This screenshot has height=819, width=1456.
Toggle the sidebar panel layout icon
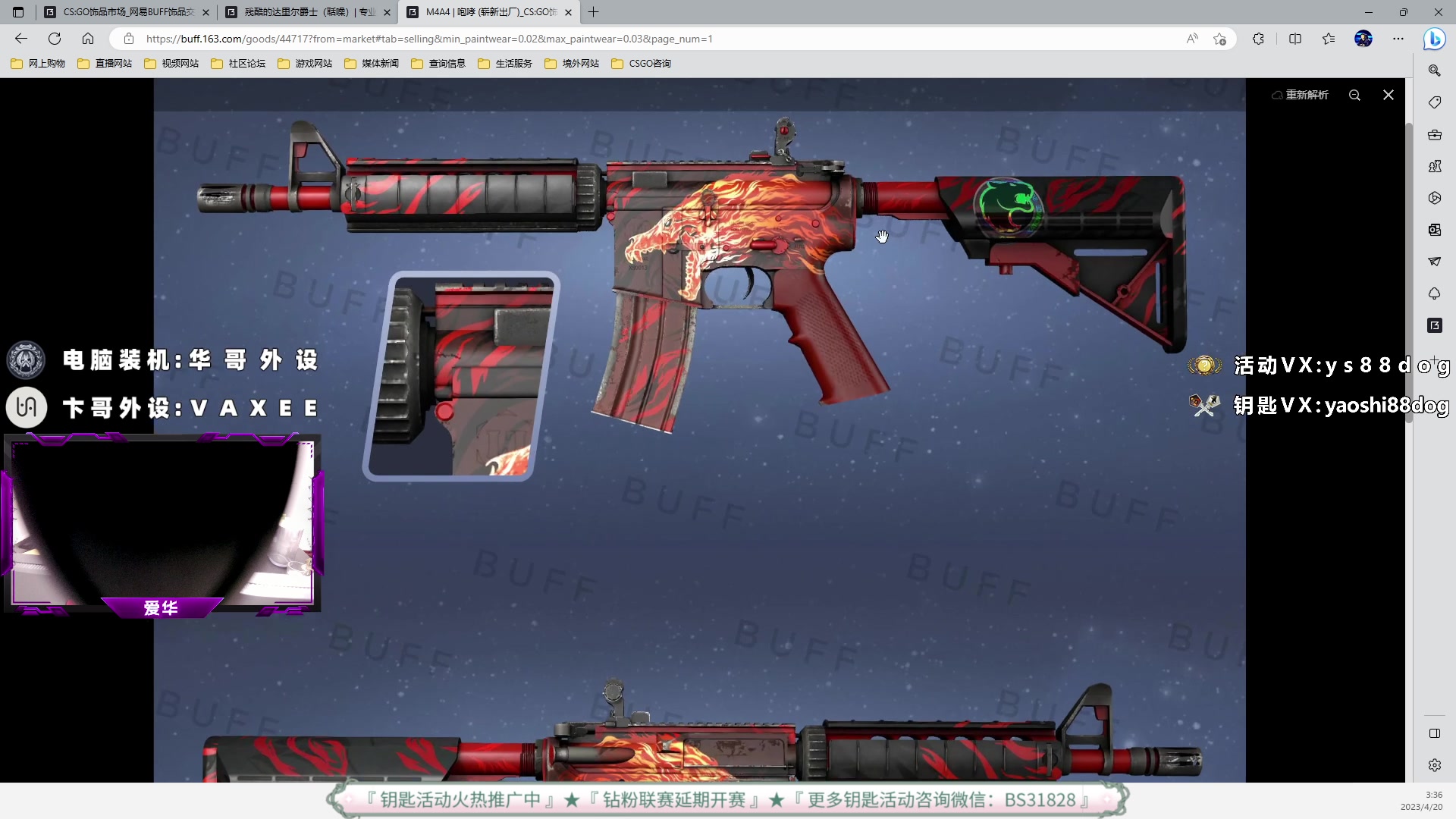1435,733
